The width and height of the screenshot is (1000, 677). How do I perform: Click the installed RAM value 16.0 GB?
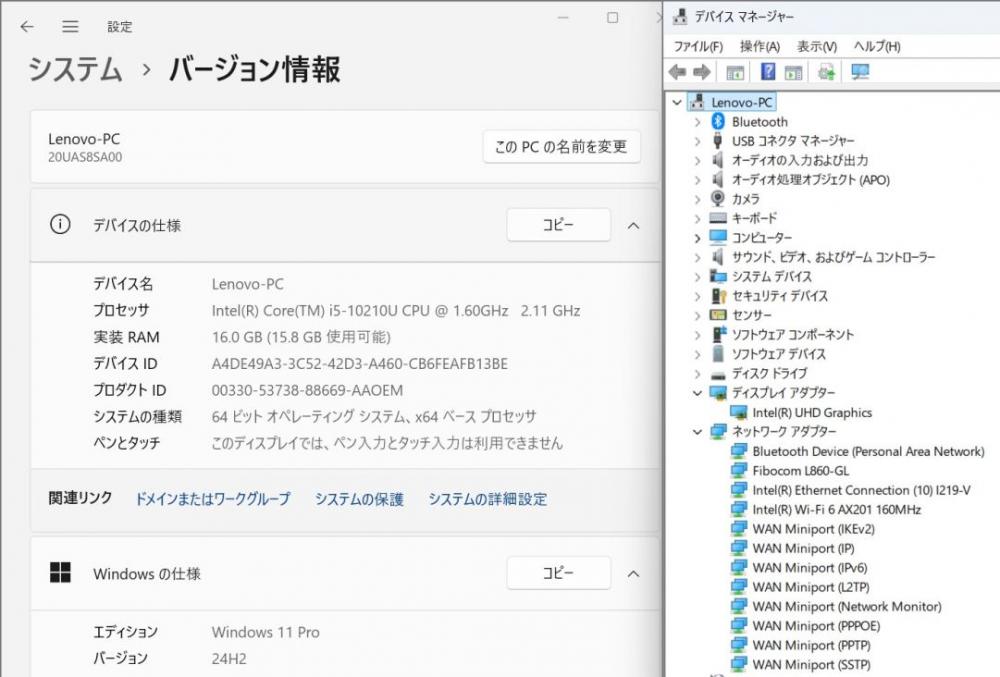tap(300, 337)
